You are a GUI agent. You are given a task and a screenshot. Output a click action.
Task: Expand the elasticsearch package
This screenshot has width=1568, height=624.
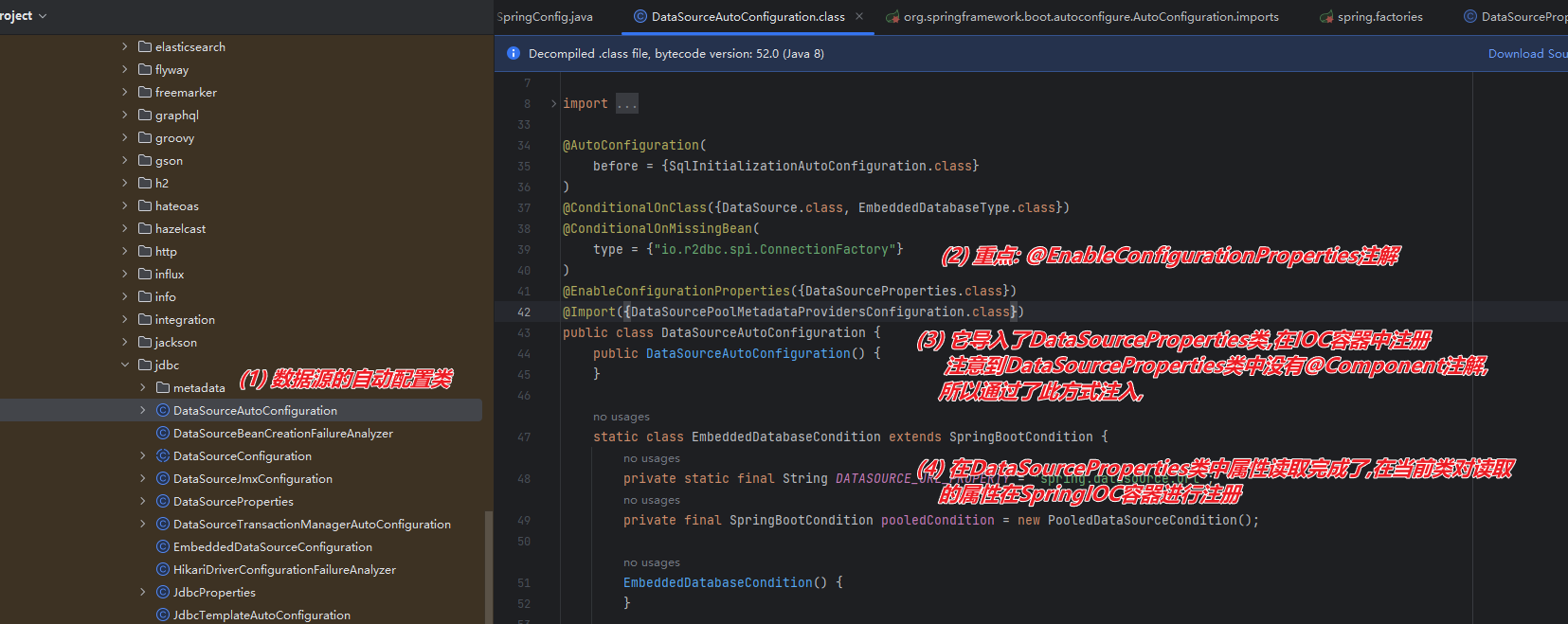pos(125,46)
